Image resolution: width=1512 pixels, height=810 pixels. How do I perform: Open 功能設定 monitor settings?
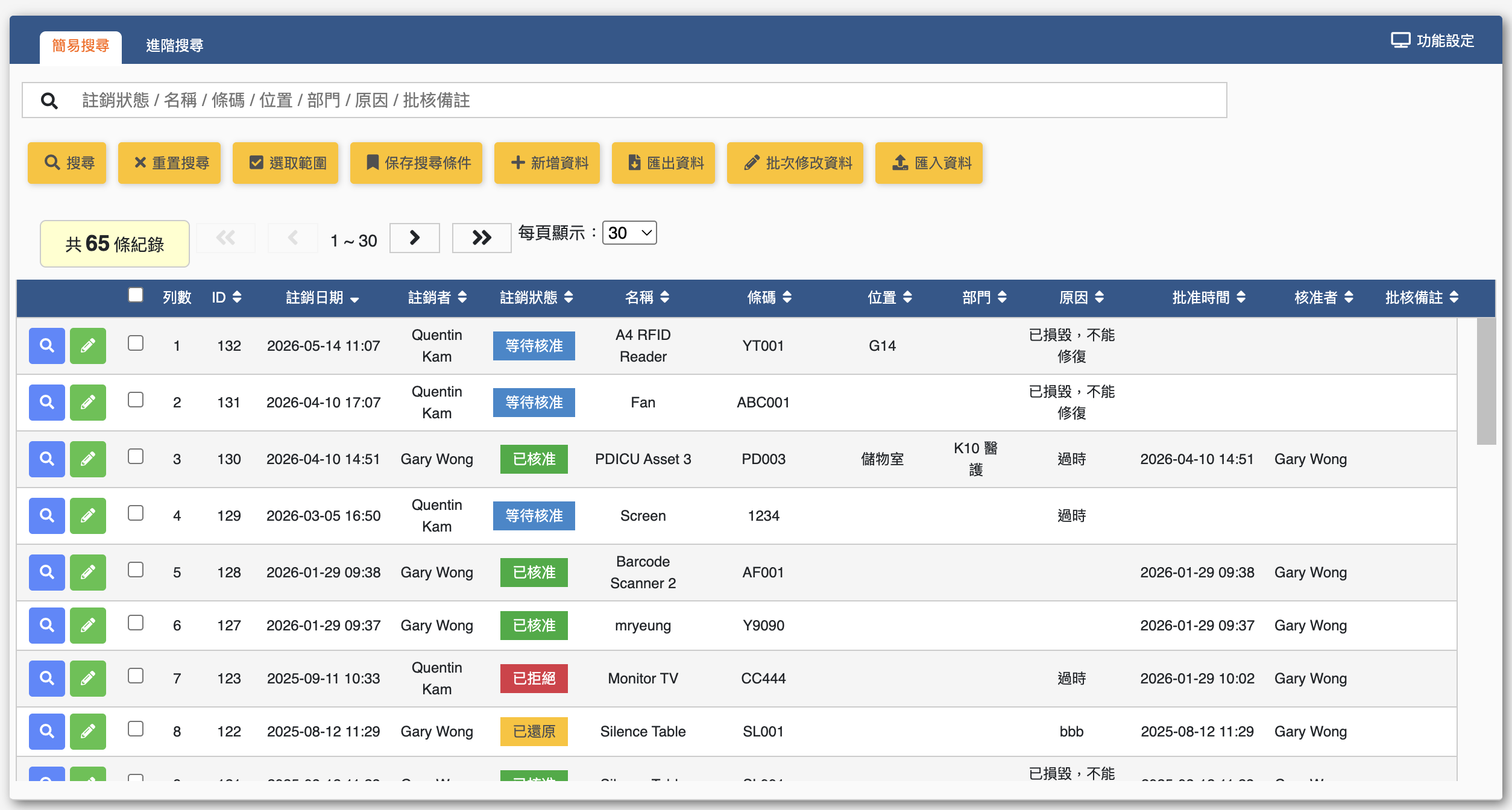[1432, 40]
